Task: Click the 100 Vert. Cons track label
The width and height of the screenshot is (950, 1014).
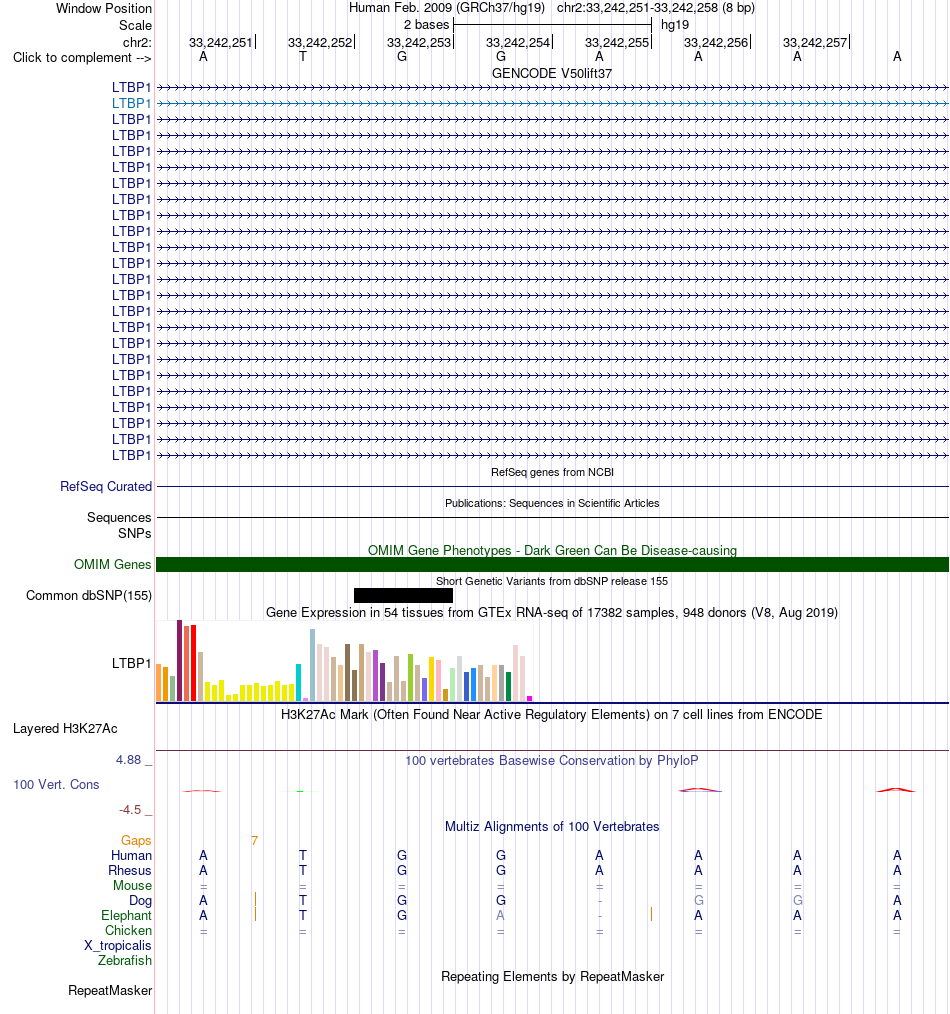Action: [x=56, y=784]
